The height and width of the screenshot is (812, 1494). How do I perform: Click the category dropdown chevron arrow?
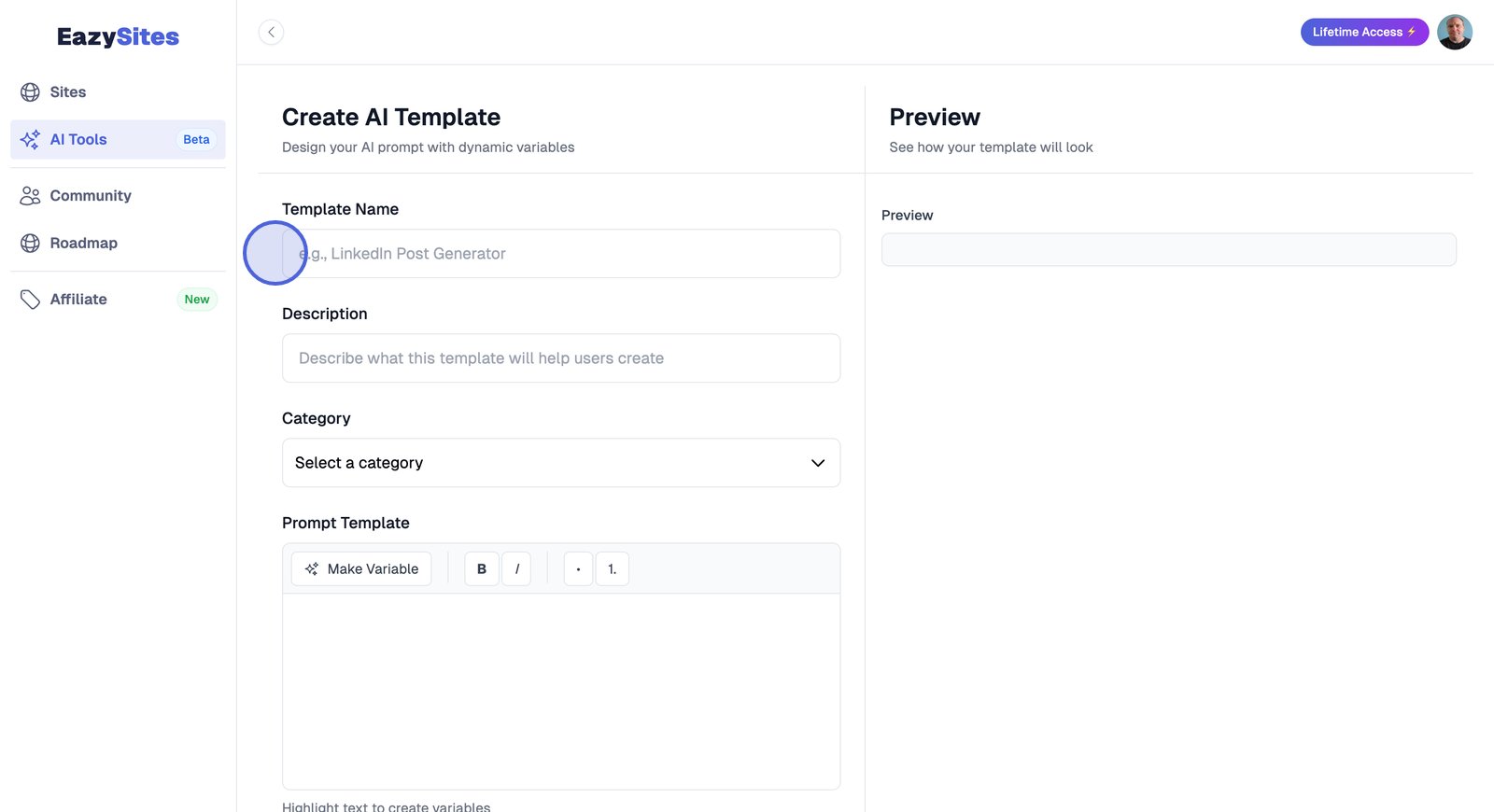point(818,463)
